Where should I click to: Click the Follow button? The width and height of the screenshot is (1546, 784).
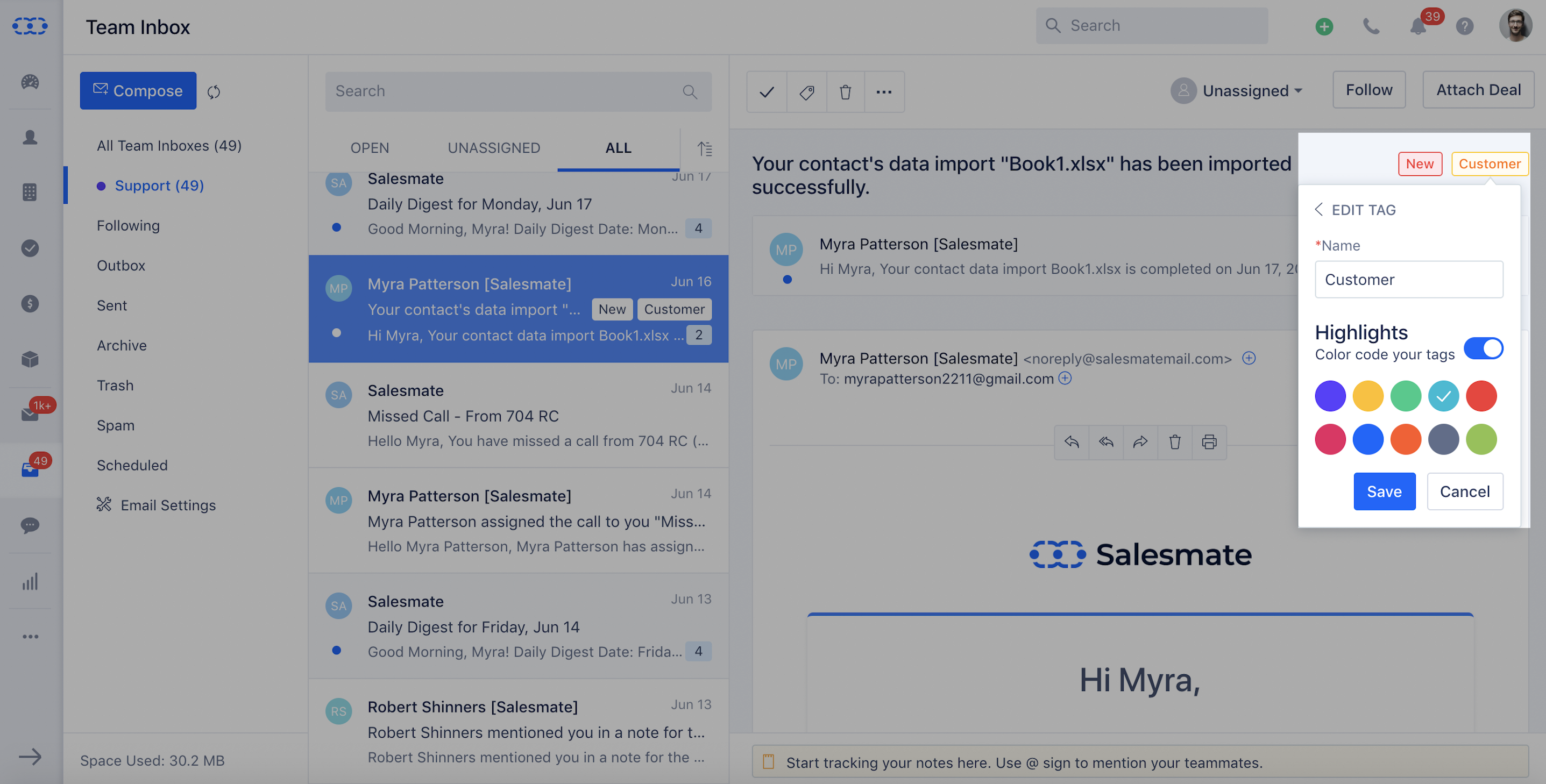click(1368, 90)
